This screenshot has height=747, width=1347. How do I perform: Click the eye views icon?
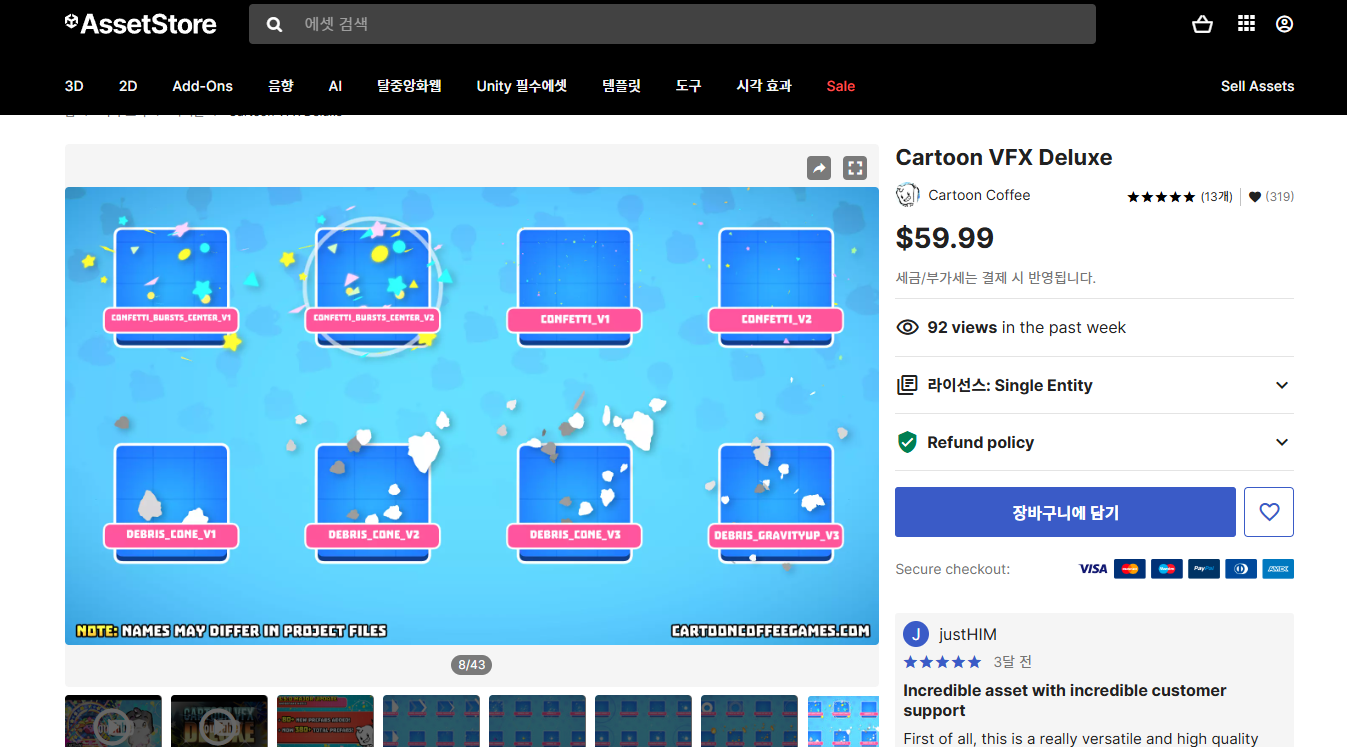907,327
